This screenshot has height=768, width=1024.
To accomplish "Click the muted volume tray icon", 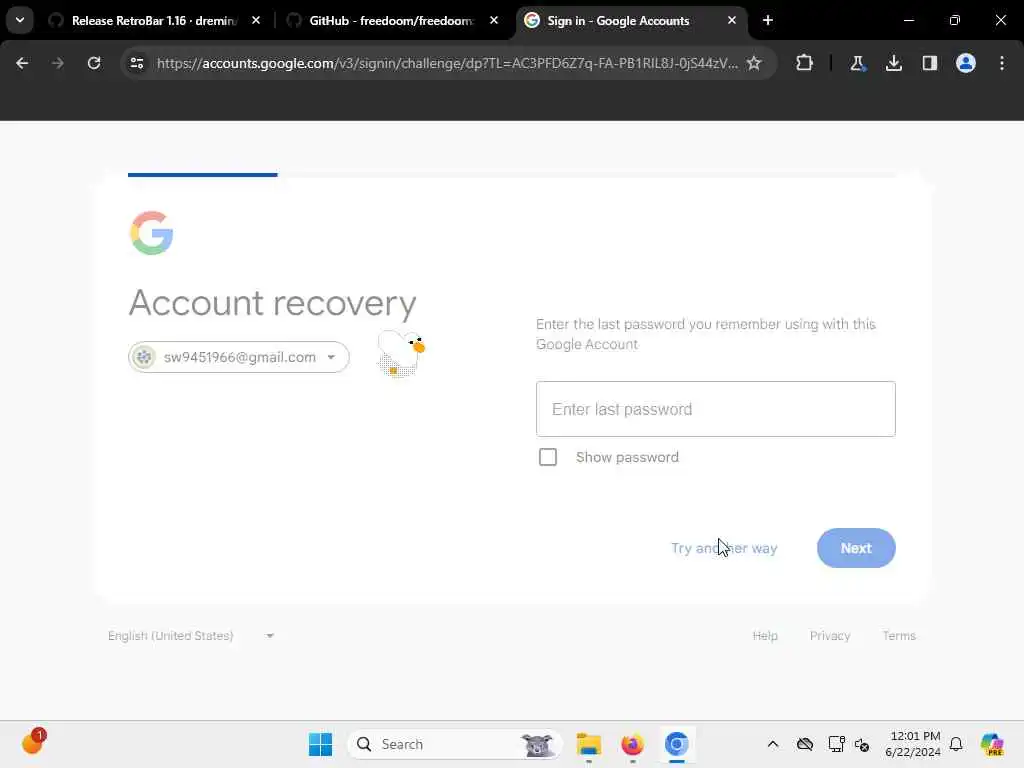I will coord(862,744).
